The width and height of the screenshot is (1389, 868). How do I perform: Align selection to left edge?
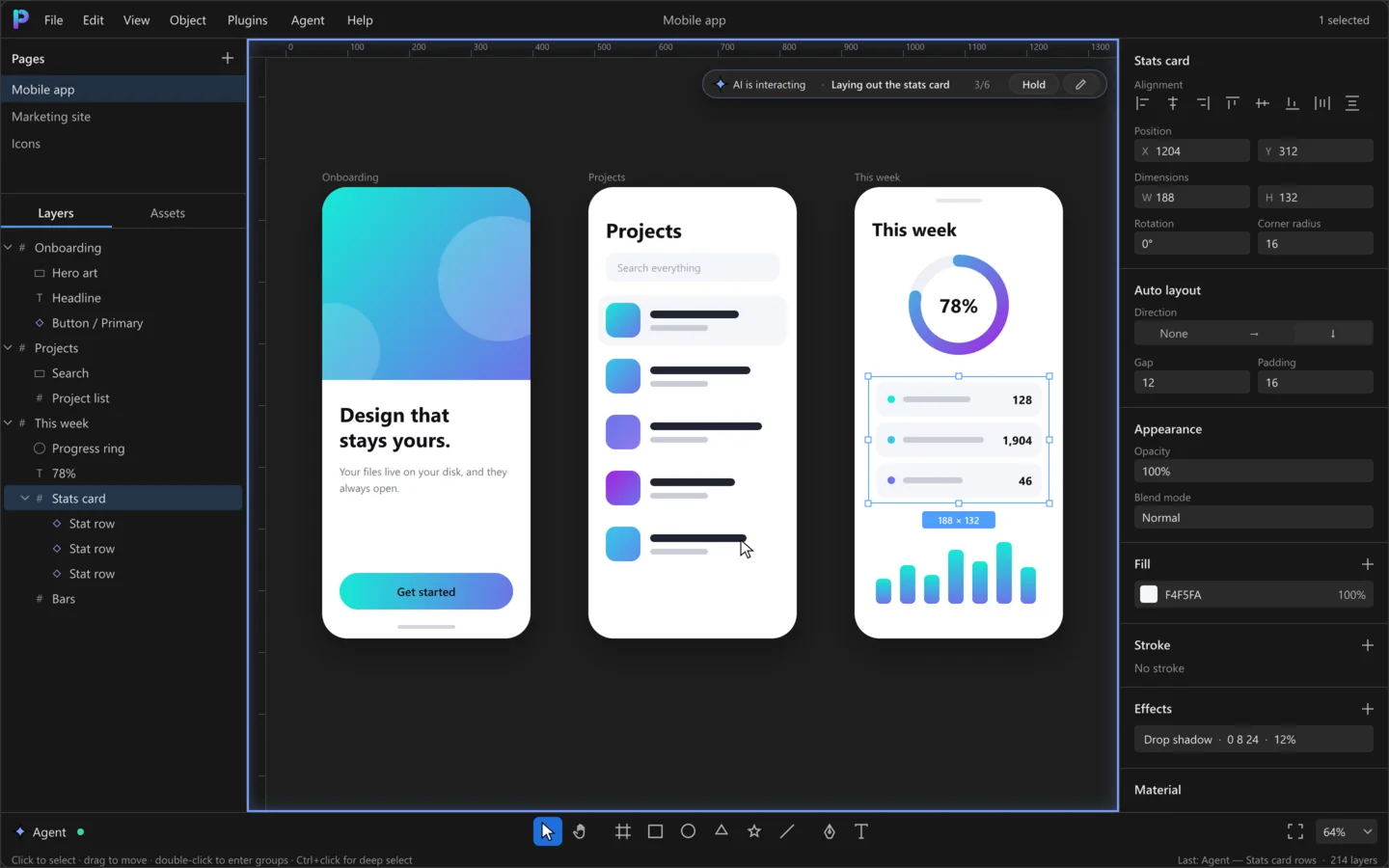click(x=1143, y=103)
